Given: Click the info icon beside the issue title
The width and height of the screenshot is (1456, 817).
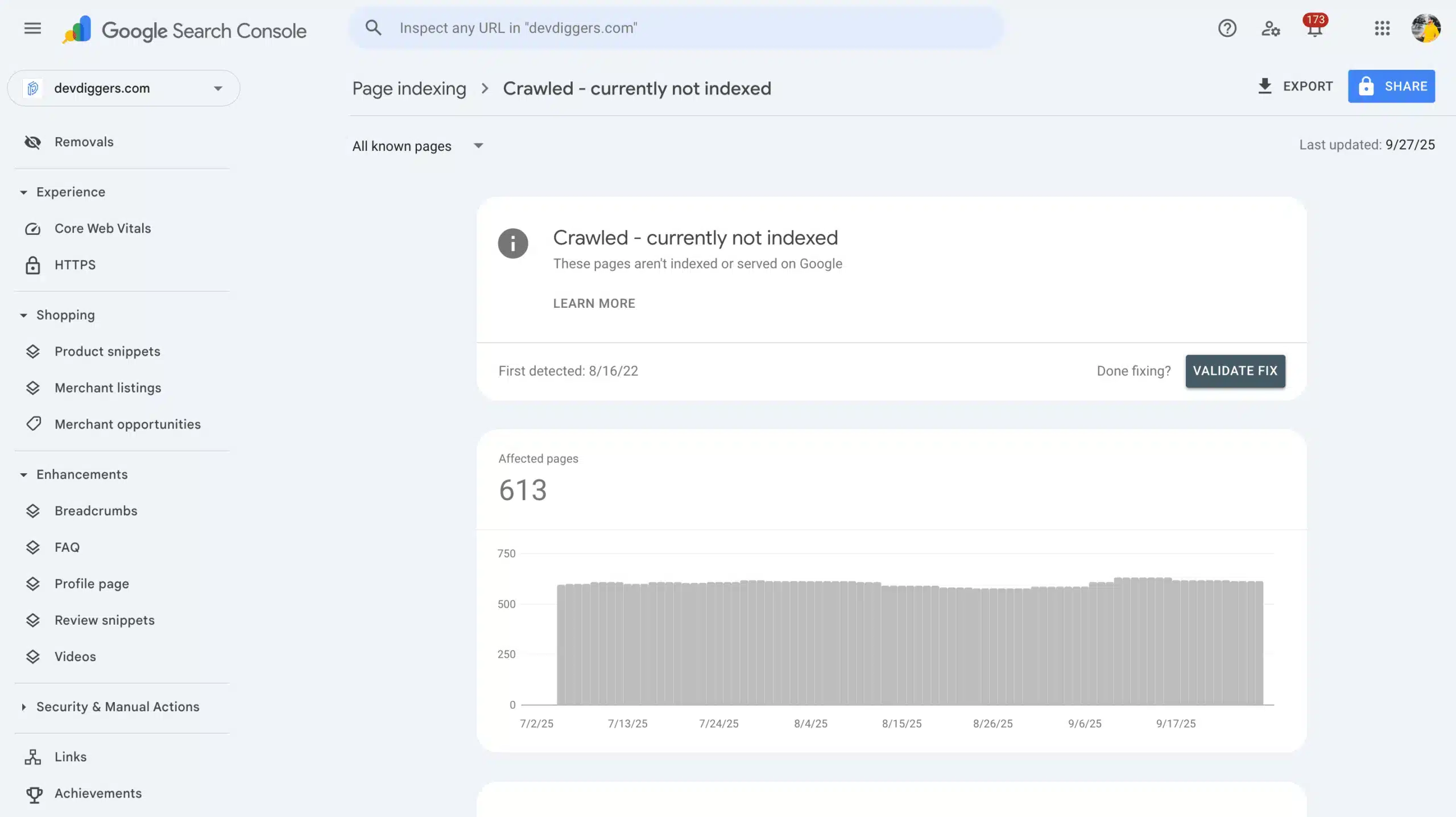Looking at the screenshot, I should pyautogui.click(x=512, y=244).
